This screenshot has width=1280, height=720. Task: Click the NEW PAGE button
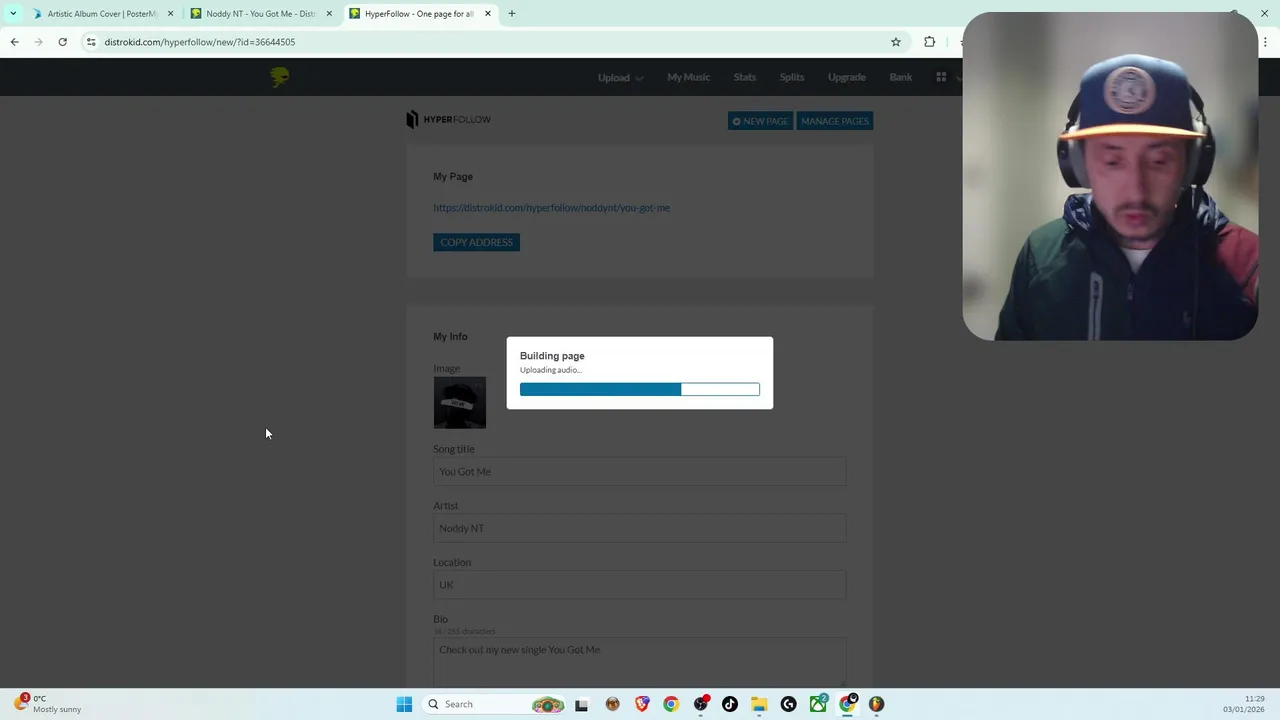(760, 121)
